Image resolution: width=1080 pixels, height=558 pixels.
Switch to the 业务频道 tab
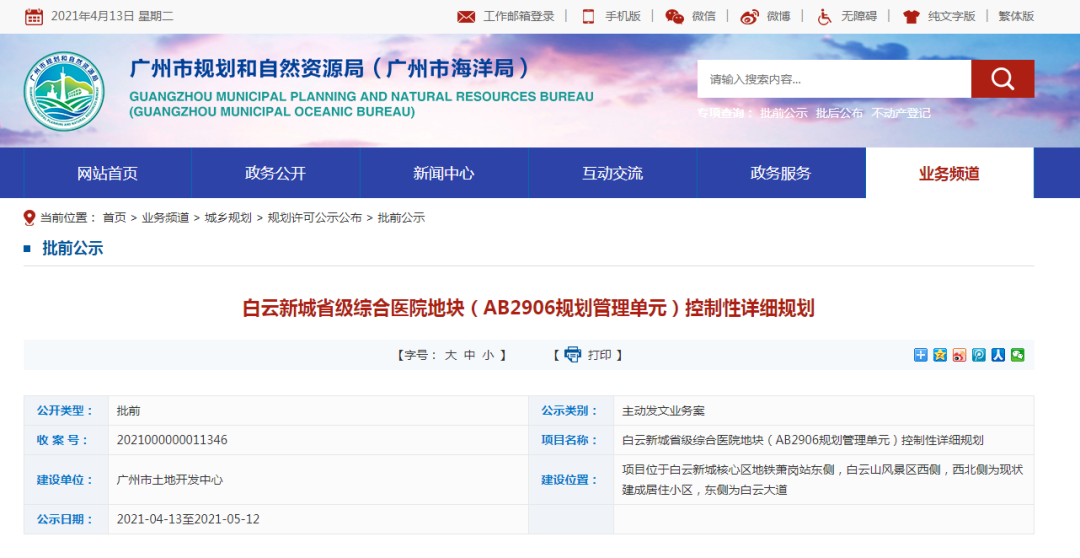pyautogui.click(x=949, y=173)
